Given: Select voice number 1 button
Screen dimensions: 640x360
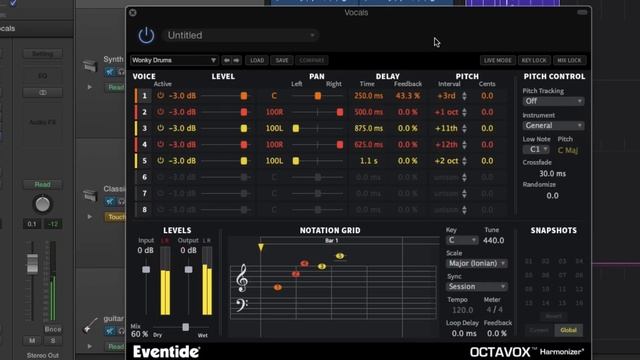Looking at the screenshot, I should [144, 96].
